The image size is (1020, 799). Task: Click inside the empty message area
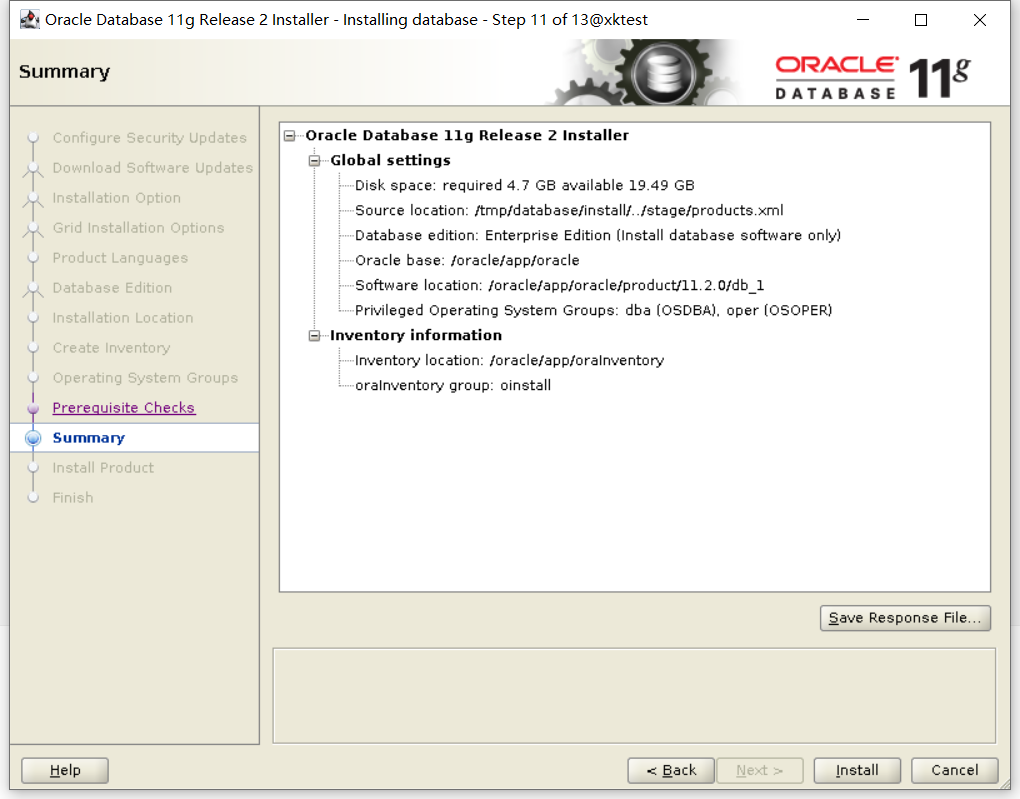point(634,696)
